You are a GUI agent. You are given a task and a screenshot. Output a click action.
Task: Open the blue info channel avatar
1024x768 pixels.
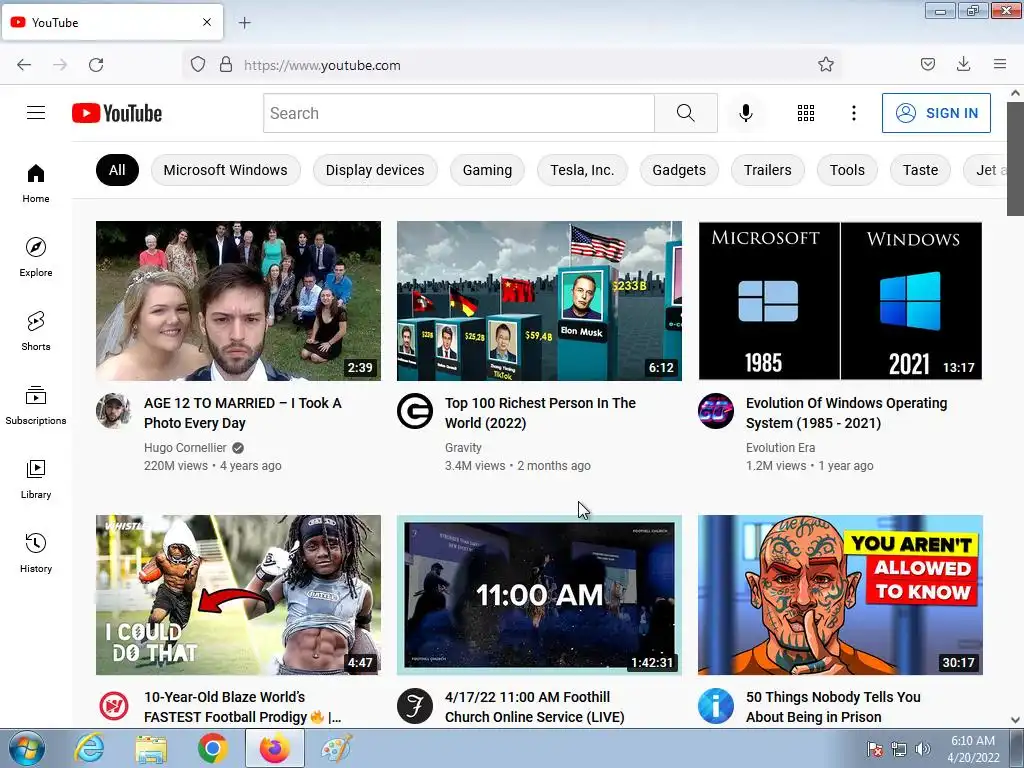pos(716,705)
